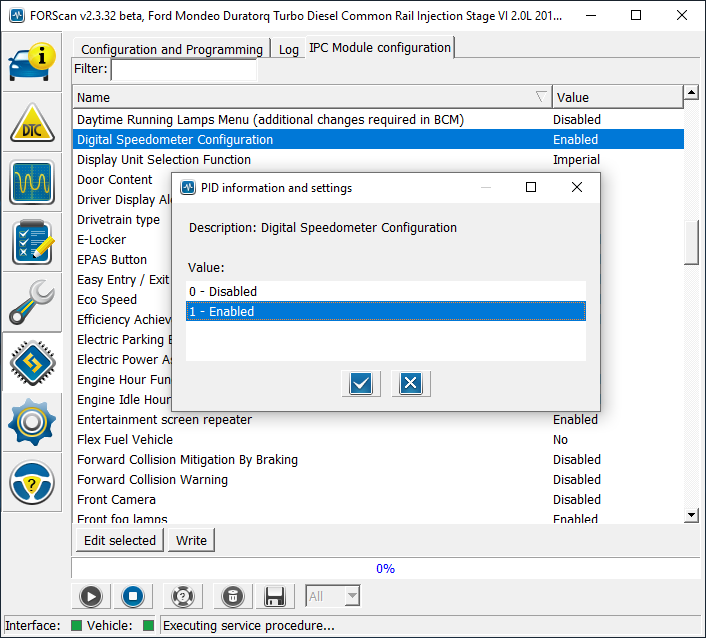Open the 'All' dropdown in bottom toolbar
706x638 pixels.
point(332,597)
